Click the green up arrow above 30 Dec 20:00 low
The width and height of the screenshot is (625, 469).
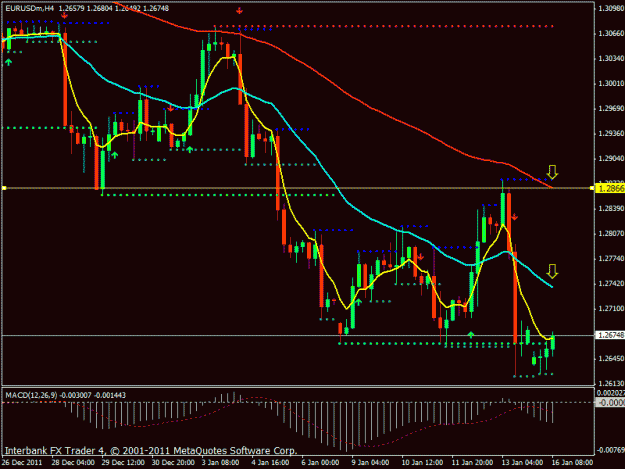pos(189,150)
